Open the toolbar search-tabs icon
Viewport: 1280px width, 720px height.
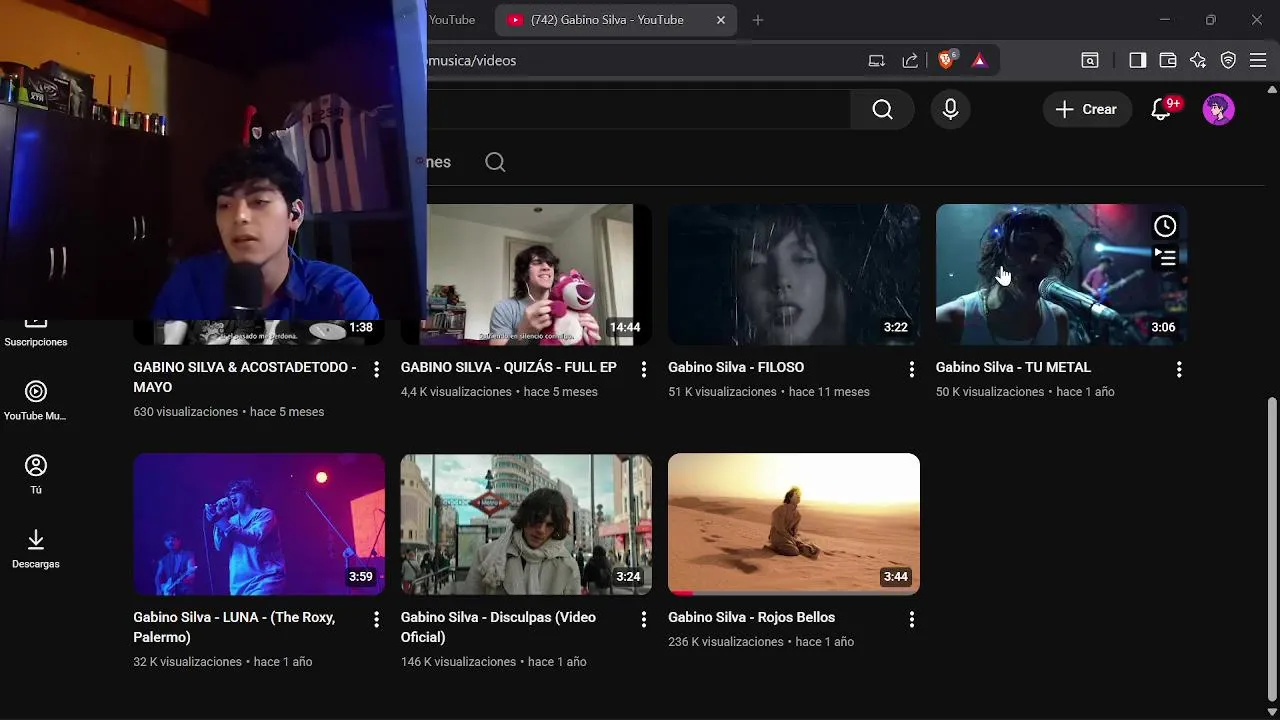1090,61
